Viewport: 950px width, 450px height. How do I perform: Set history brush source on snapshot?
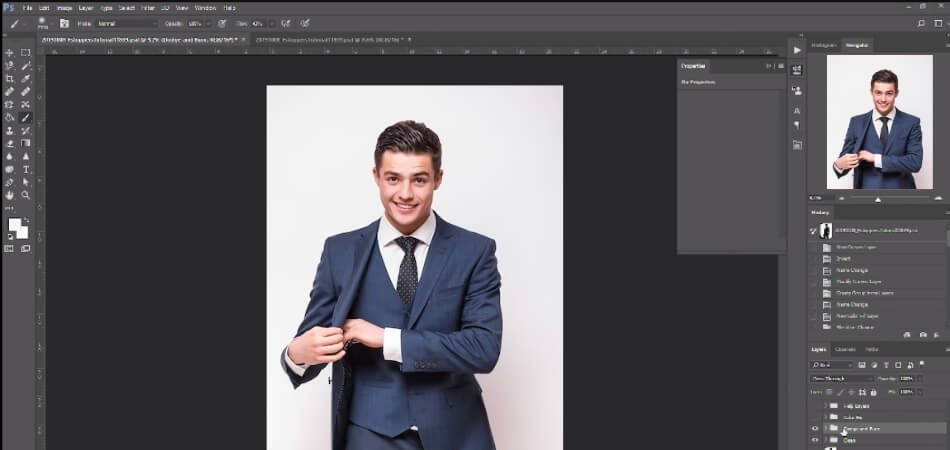tap(814, 230)
